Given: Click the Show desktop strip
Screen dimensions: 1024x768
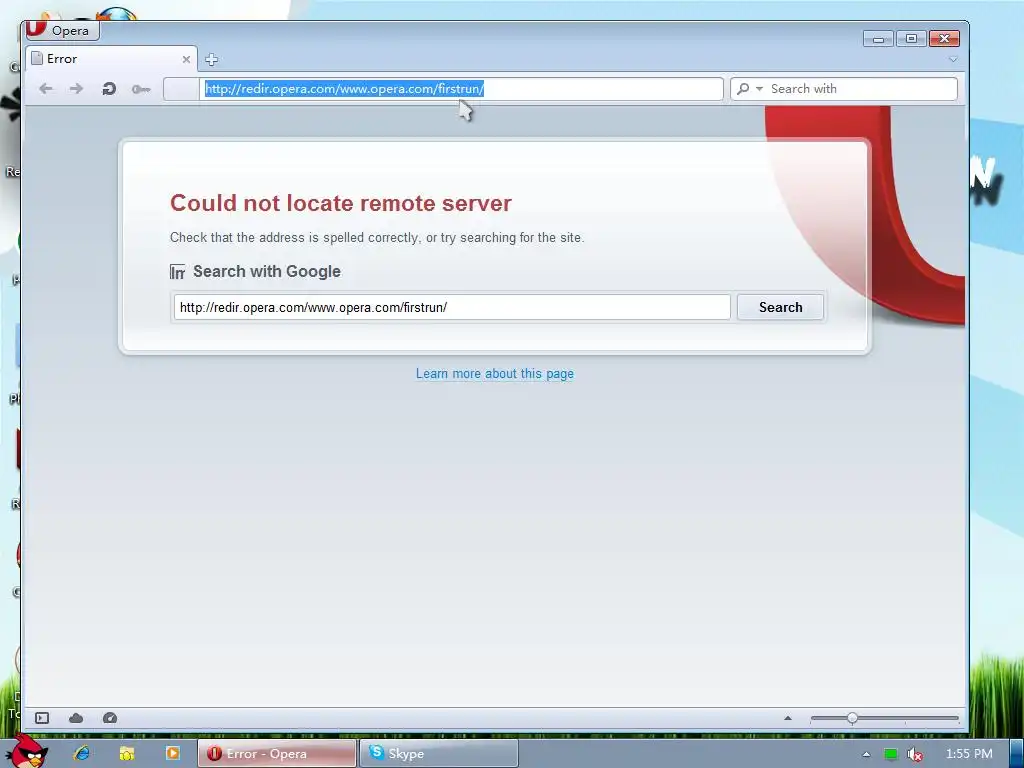Looking at the screenshot, I should click(x=1017, y=754).
